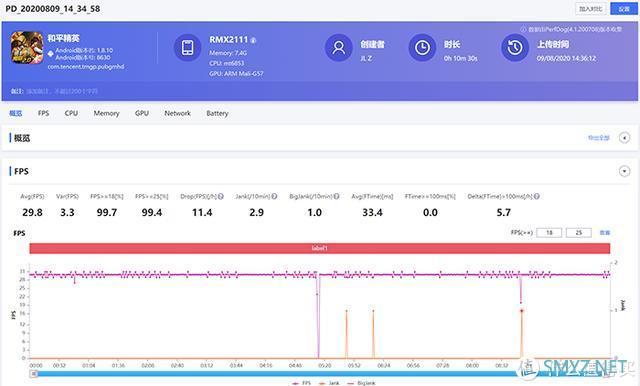Screen dimensions: 640x386
Task: Click the device name RMX2111
Action: pyautogui.click(x=229, y=40)
